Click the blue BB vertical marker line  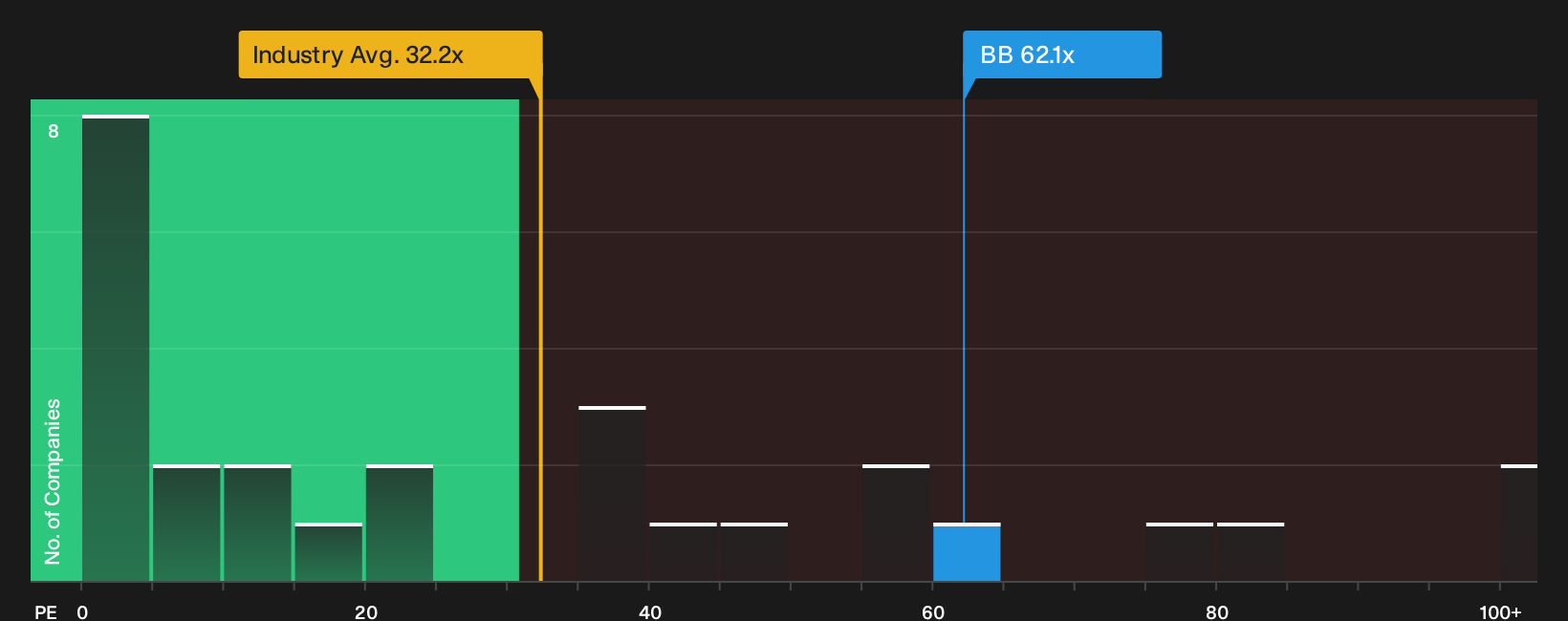(964, 310)
